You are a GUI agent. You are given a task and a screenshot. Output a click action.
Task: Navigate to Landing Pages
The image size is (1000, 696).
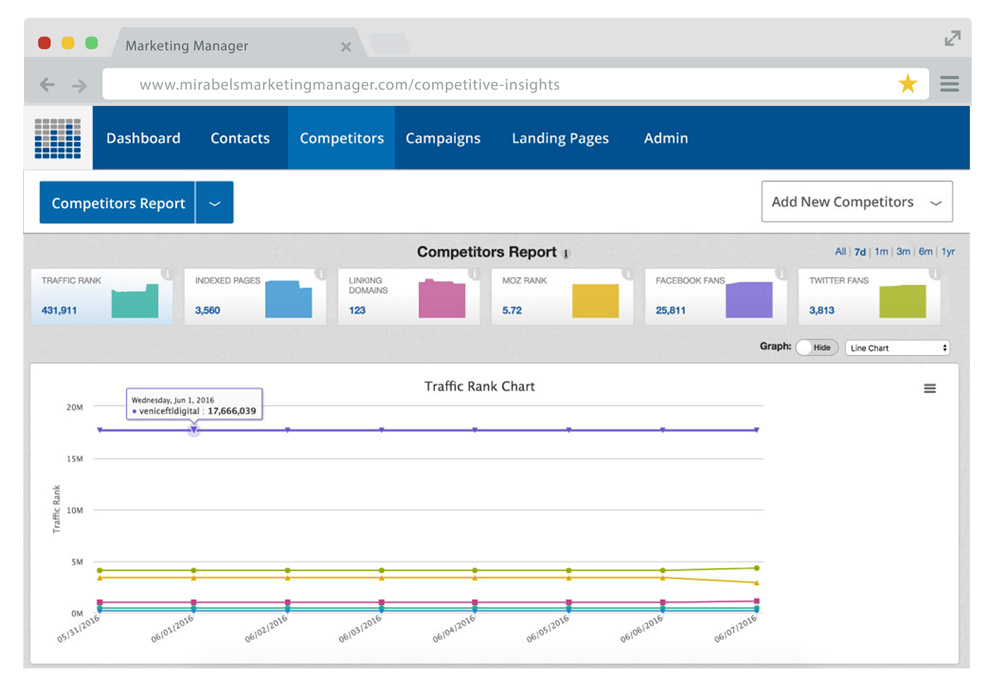(x=561, y=138)
